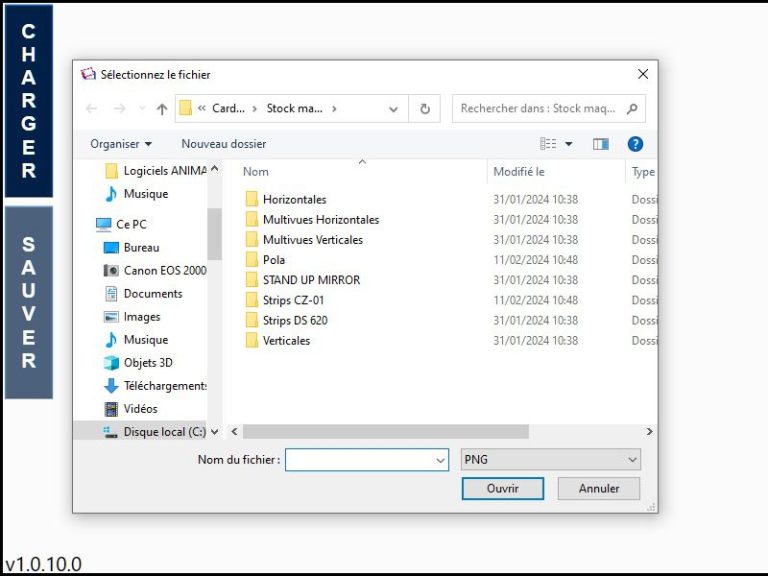Click the up-one-level arrow icon
Image resolution: width=768 pixels, height=576 pixels.
coord(161,109)
